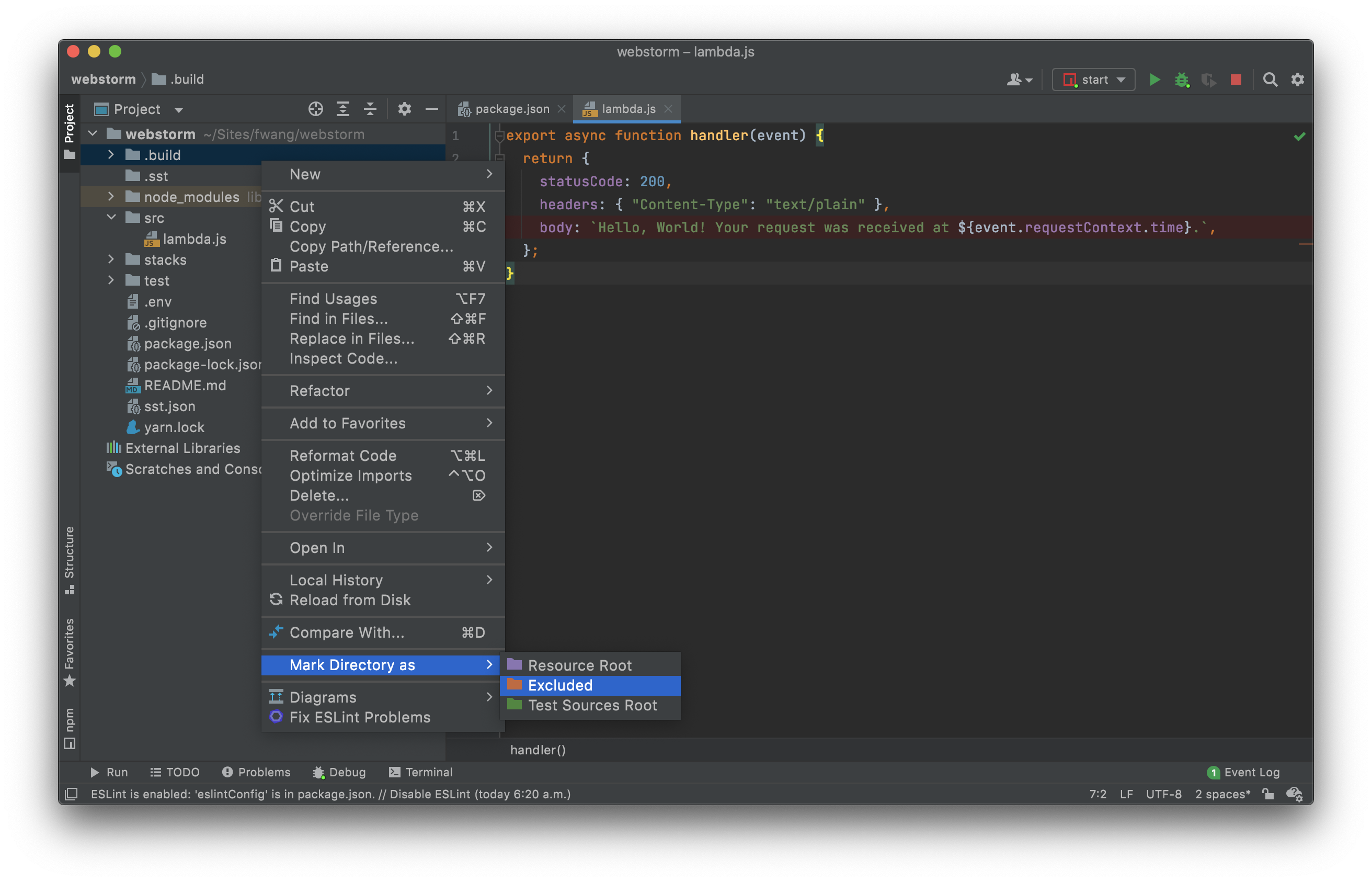Image resolution: width=1372 pixels, height=882 pixels.
Task: Mark directory as Excluded
Action: 590,685
